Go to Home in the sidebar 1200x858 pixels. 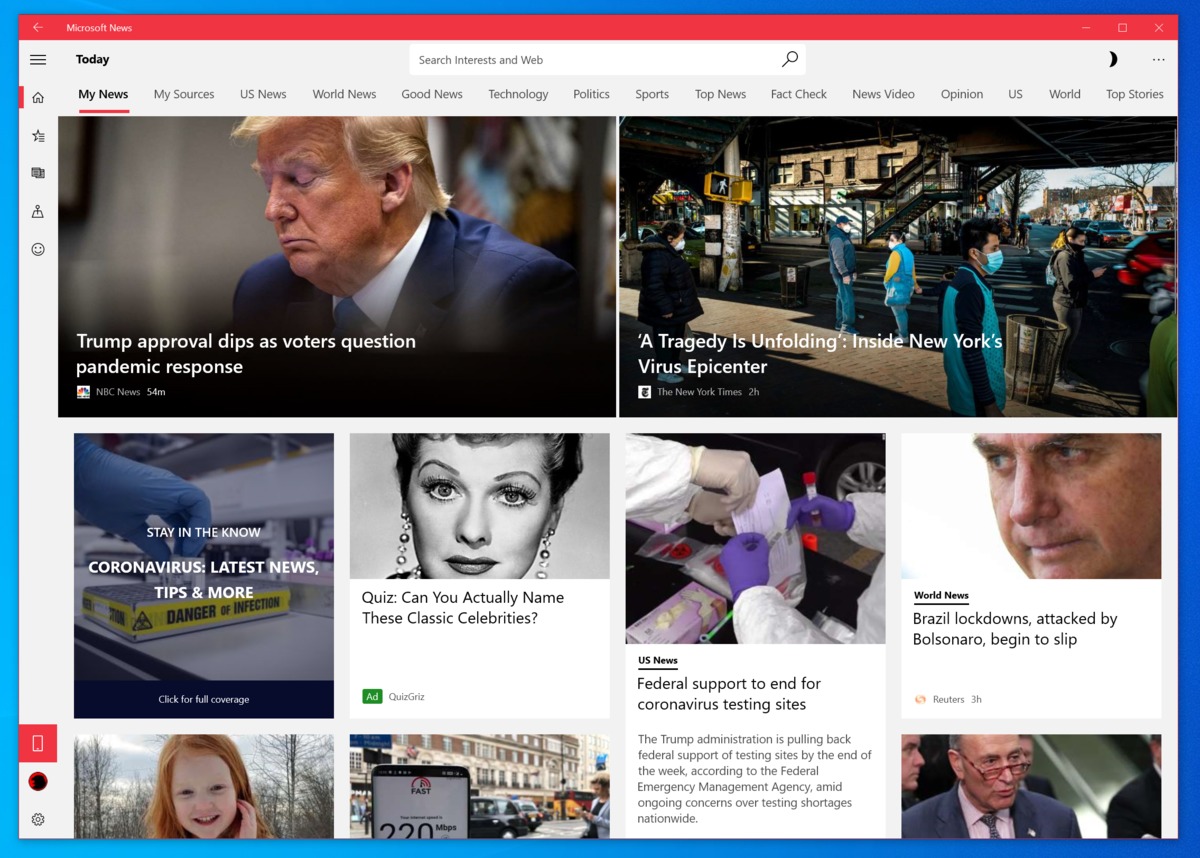(38, 97)
